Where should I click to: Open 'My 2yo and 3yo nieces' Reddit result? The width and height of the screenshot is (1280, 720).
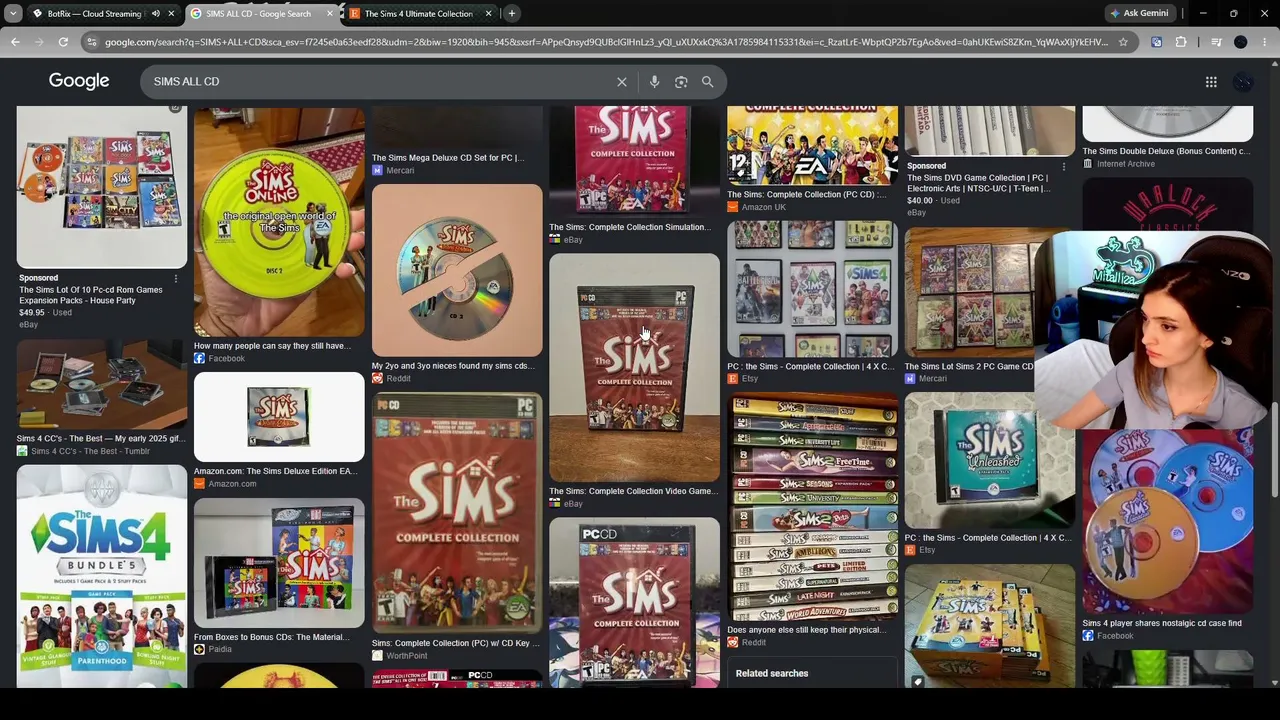(452, 366)
